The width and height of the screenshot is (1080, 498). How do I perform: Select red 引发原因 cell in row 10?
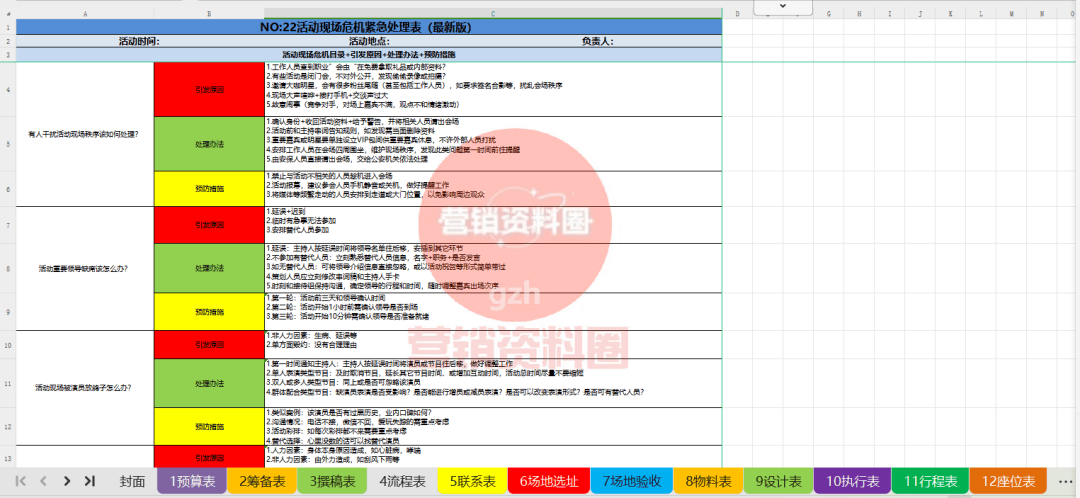(x=209, y=344)
